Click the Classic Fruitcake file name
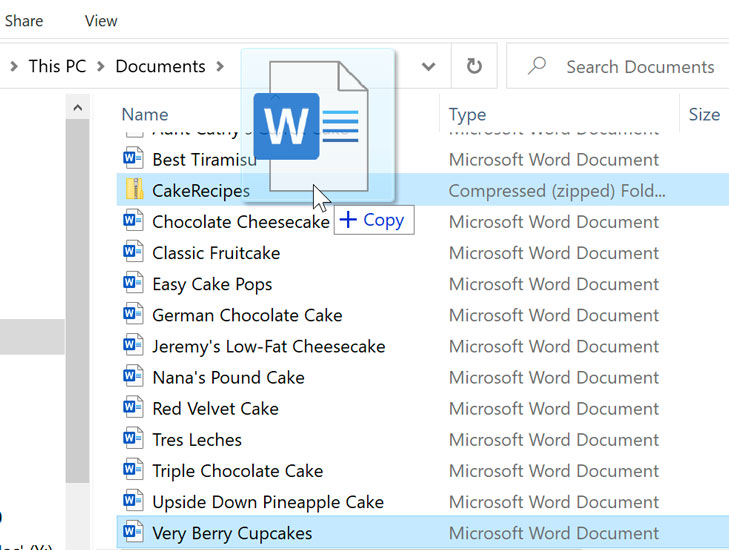 (x=216, y=253)
